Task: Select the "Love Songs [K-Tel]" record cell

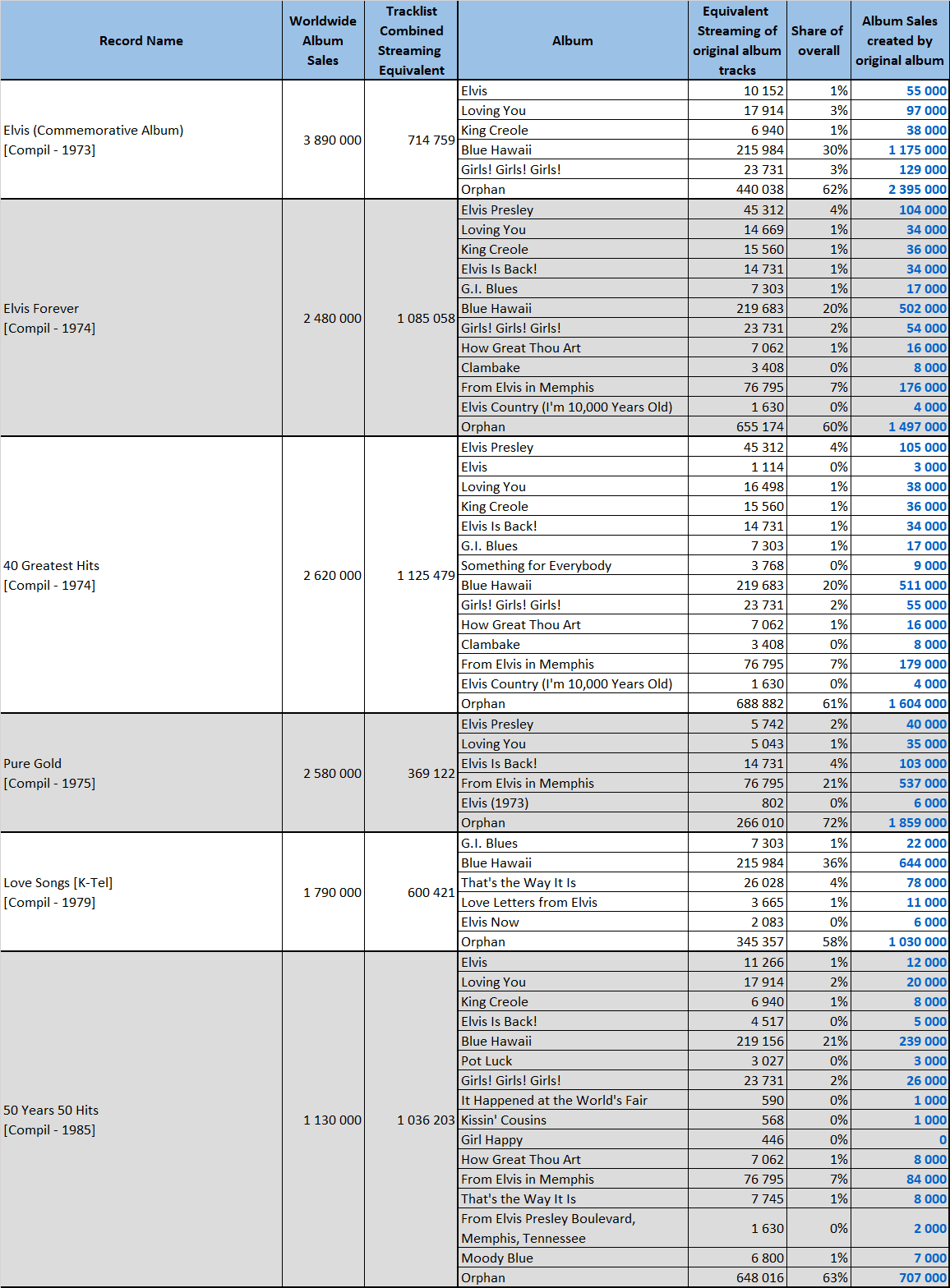Action: pyautogui.click(x=141, y=892)
